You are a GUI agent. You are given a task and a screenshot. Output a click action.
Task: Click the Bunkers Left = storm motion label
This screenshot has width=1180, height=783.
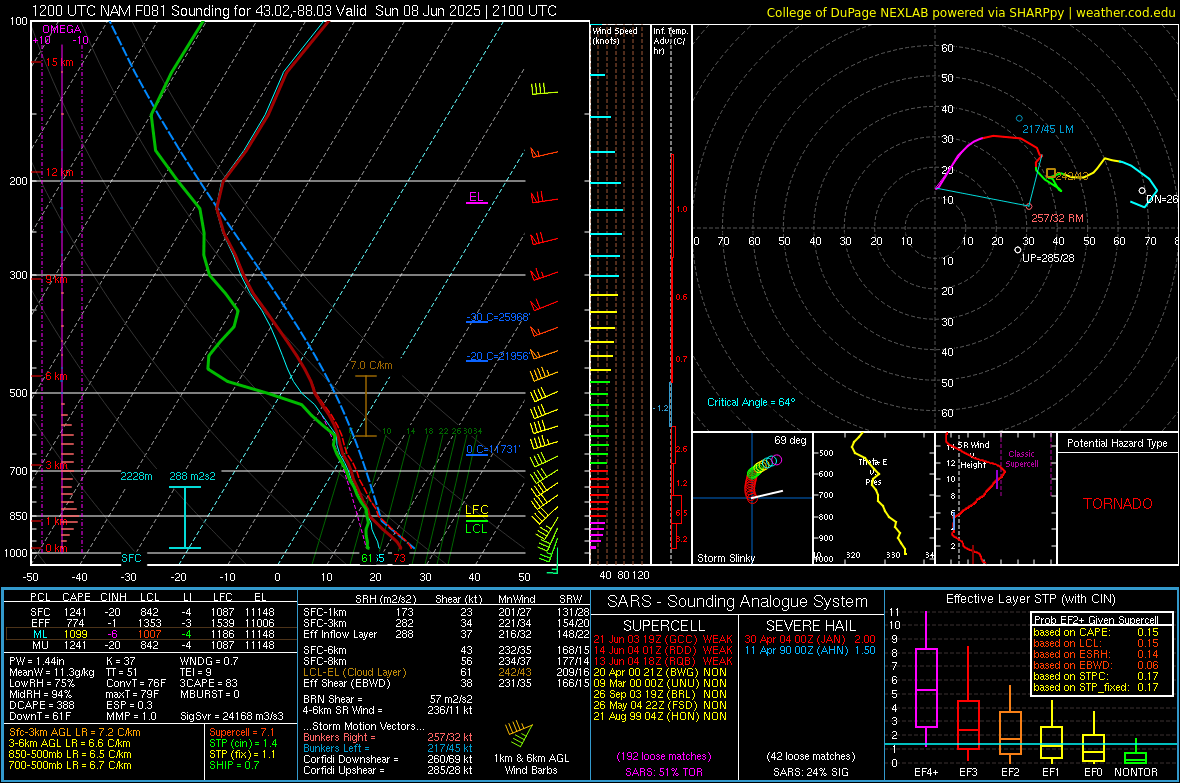pyautogui.click(x=336, y=749)
